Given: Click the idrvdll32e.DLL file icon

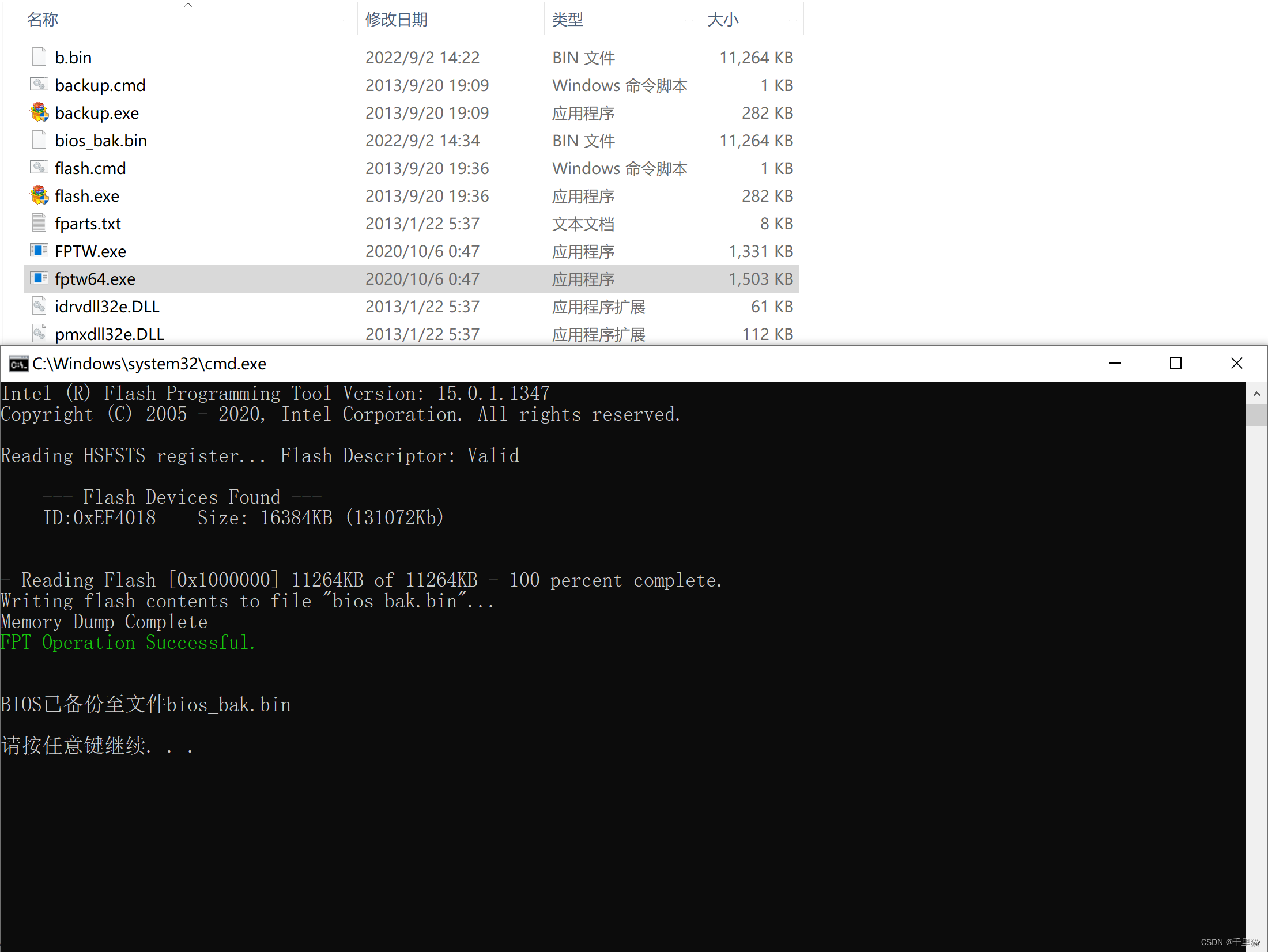Looking at the screenshot, I should point(39,306).
